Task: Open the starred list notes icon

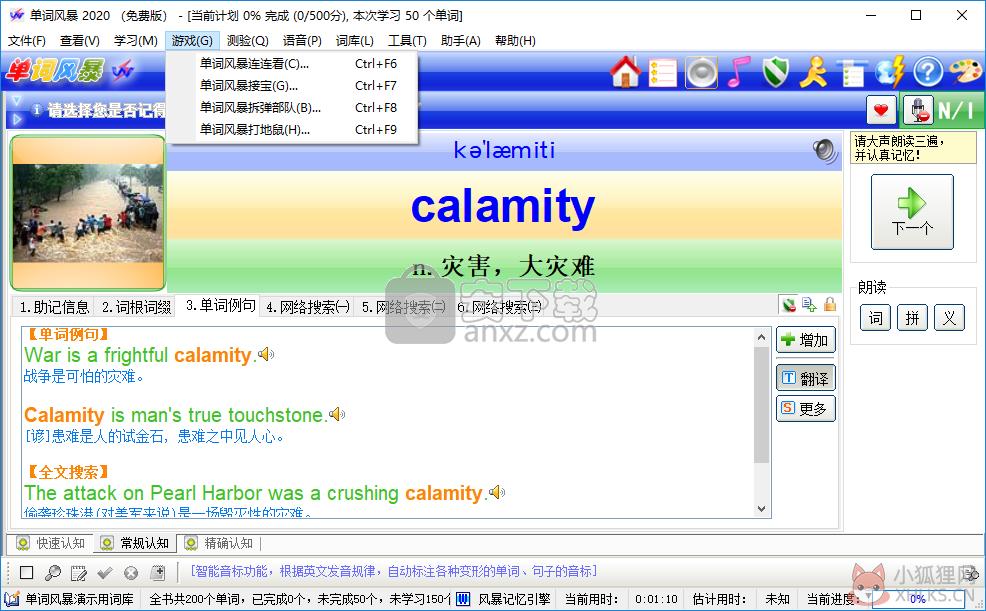Action: pos(662,73)
